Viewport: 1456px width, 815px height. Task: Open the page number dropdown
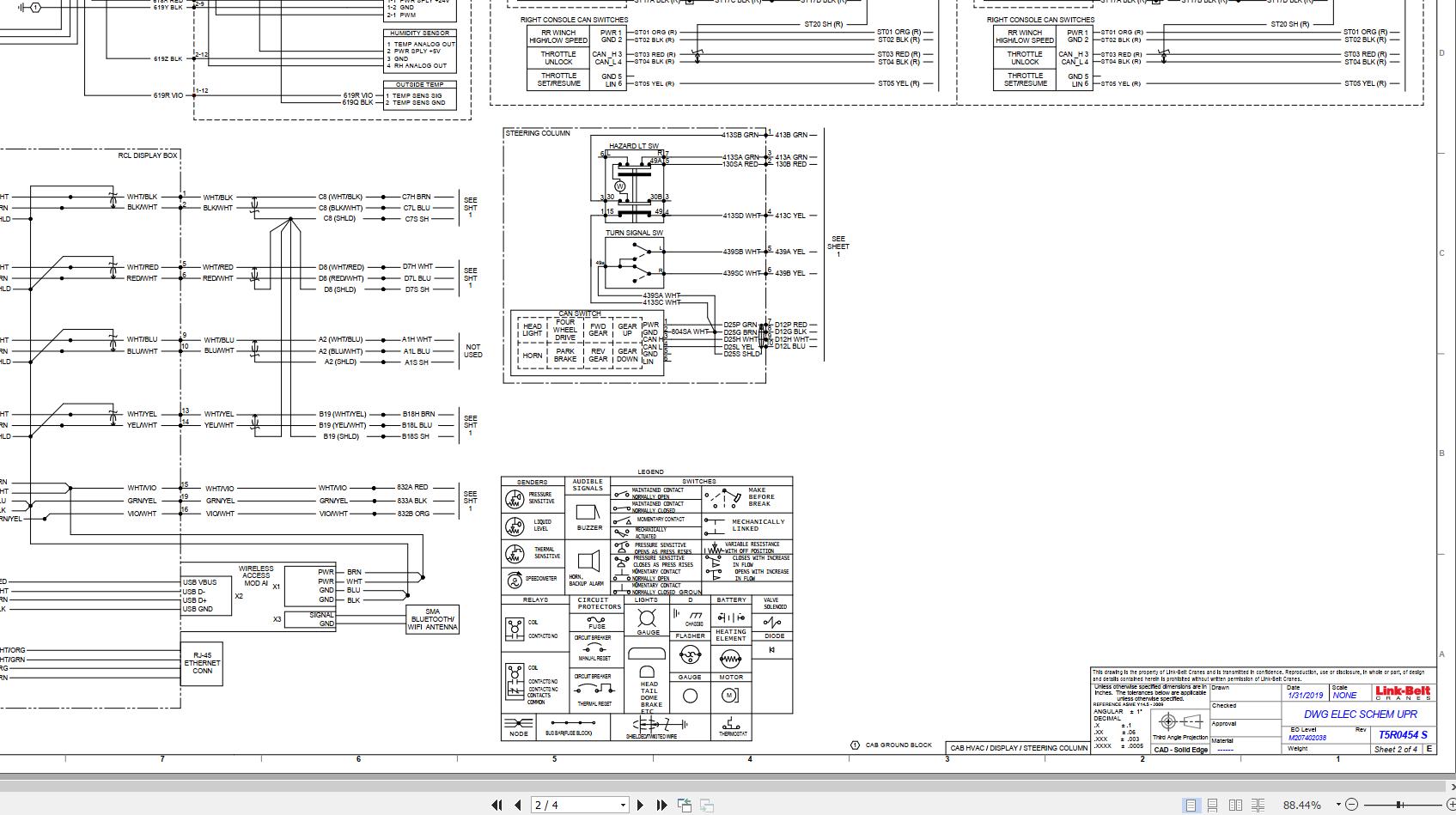coord(623,805)
